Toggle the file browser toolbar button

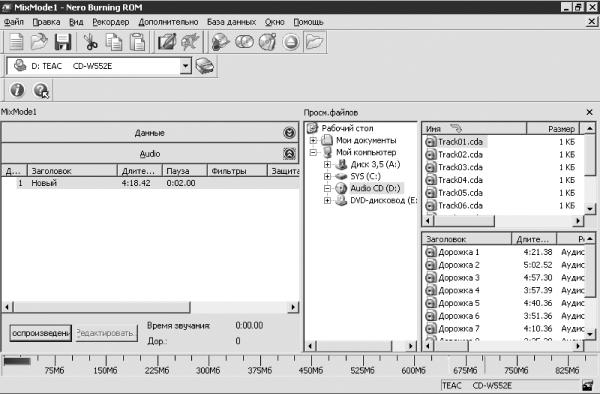315,42
